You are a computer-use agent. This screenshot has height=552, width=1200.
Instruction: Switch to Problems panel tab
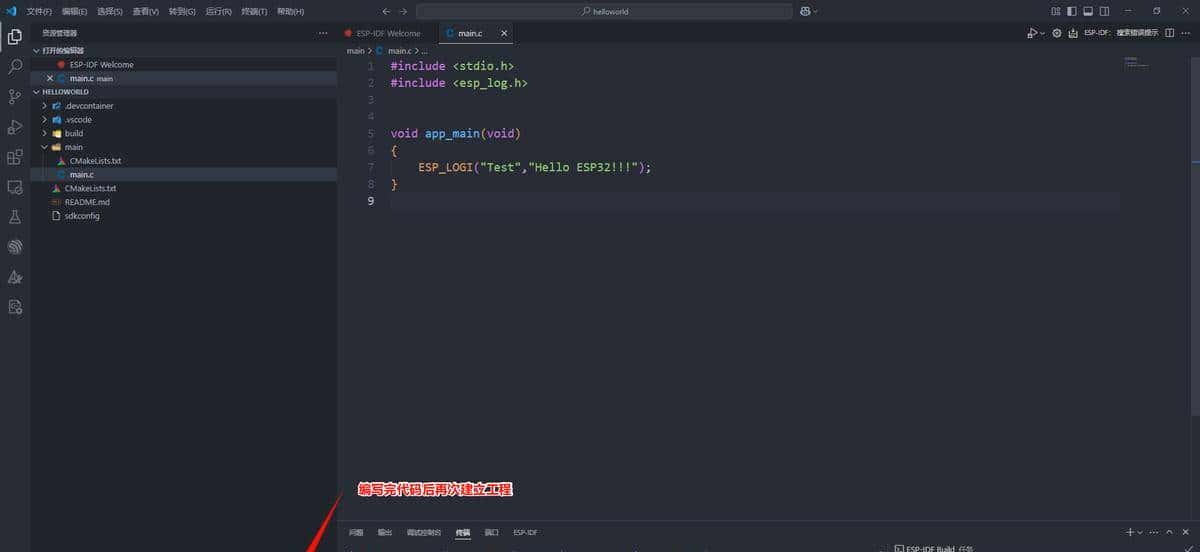[x=356, y=532]
